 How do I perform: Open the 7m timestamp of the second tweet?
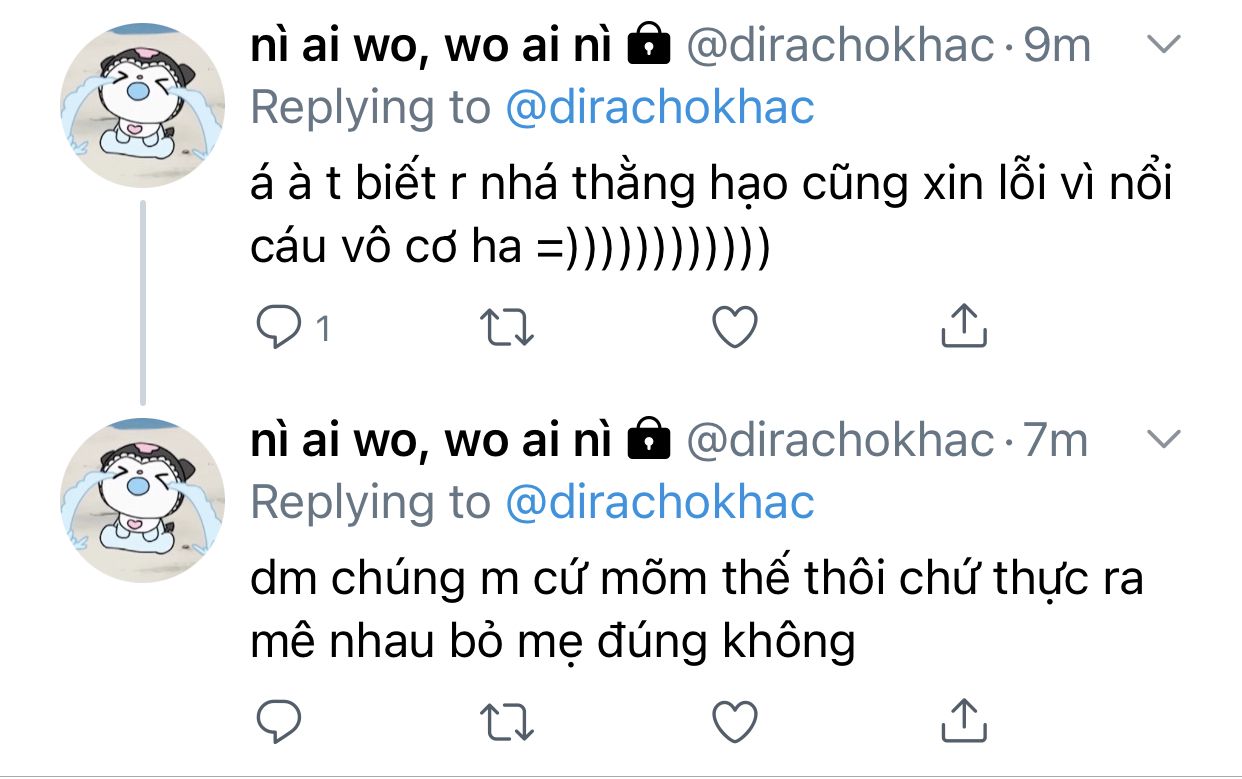[1056, 440]
